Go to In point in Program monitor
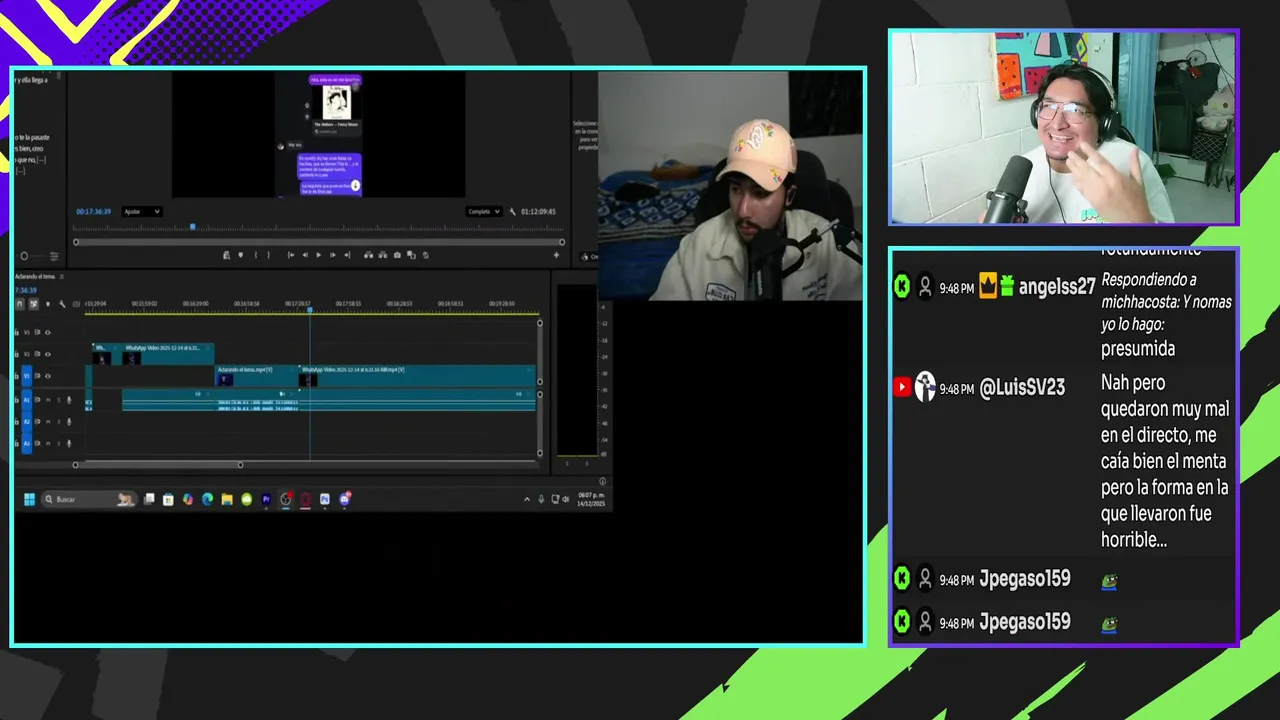Viewport: 1280px width, 720px height. [291, 255]
